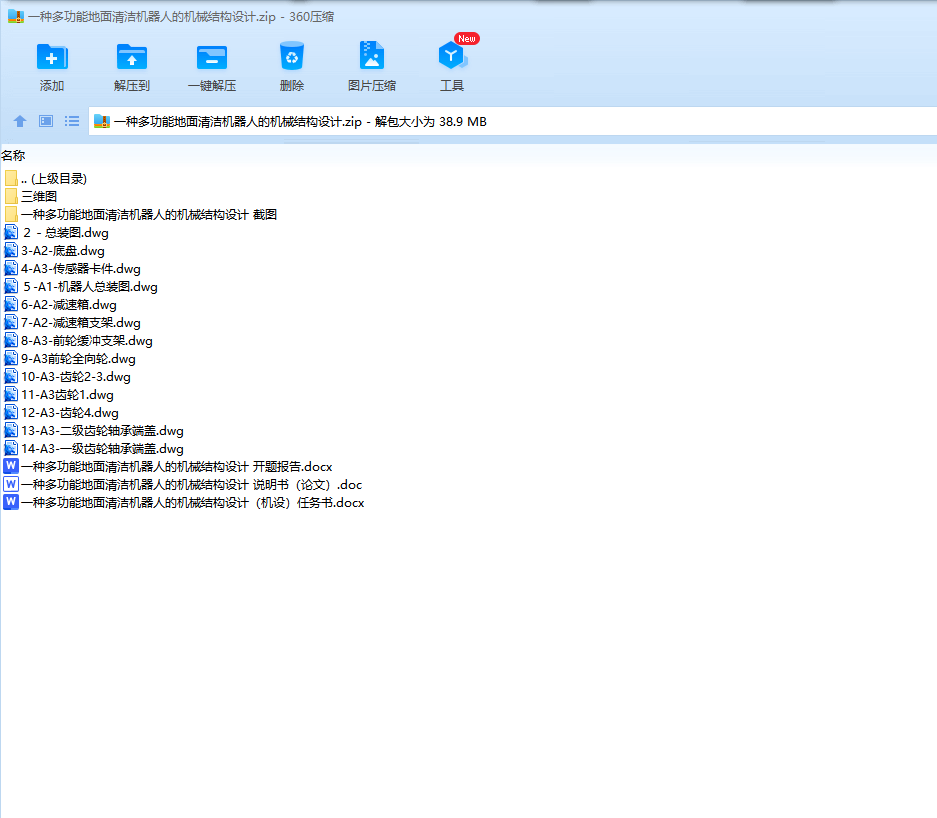
Task: Select file 14-A3-一级齿轮轴承端盖.dwg
Action: click(x=102, y=448)
